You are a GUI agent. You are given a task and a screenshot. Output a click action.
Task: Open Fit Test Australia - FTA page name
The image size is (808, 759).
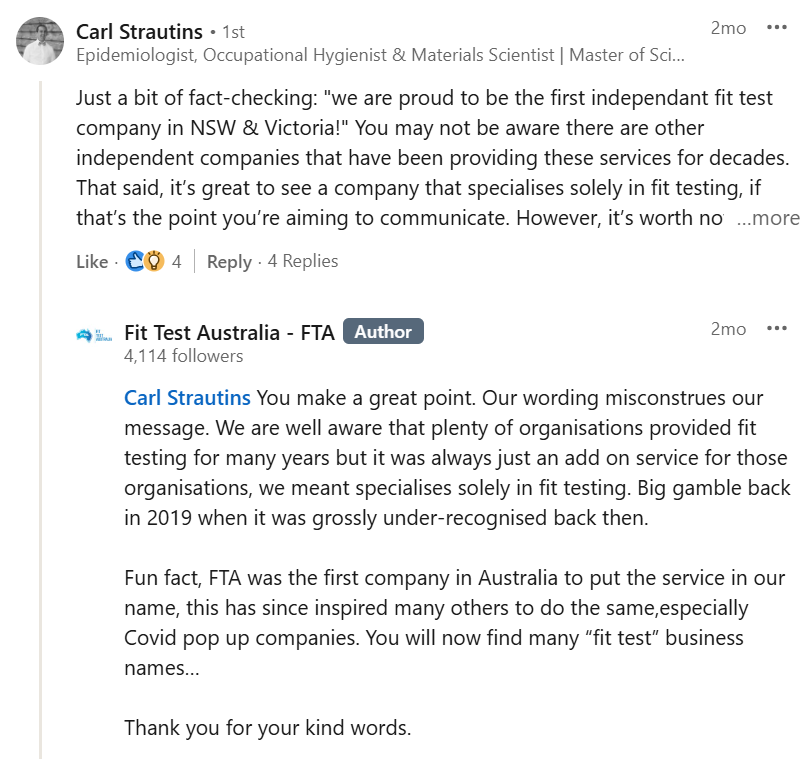click(229, 333)
